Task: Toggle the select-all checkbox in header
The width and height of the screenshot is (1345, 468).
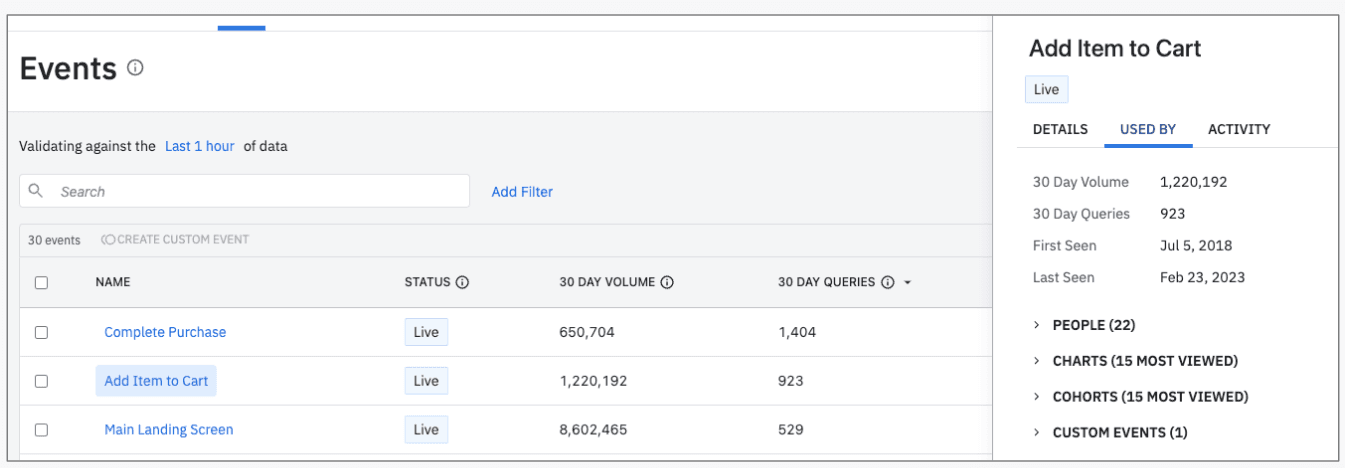Action: click(x=41, y=283)
